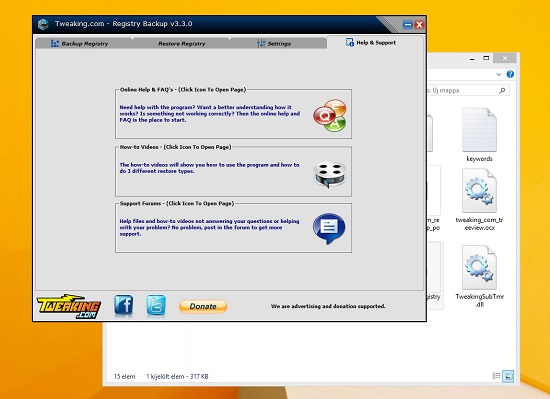The height and width of the screenshot is (399, 550).
Task: Select TweakingSubTmr.dll file in Explorer
Action: (x=479, y=277)
